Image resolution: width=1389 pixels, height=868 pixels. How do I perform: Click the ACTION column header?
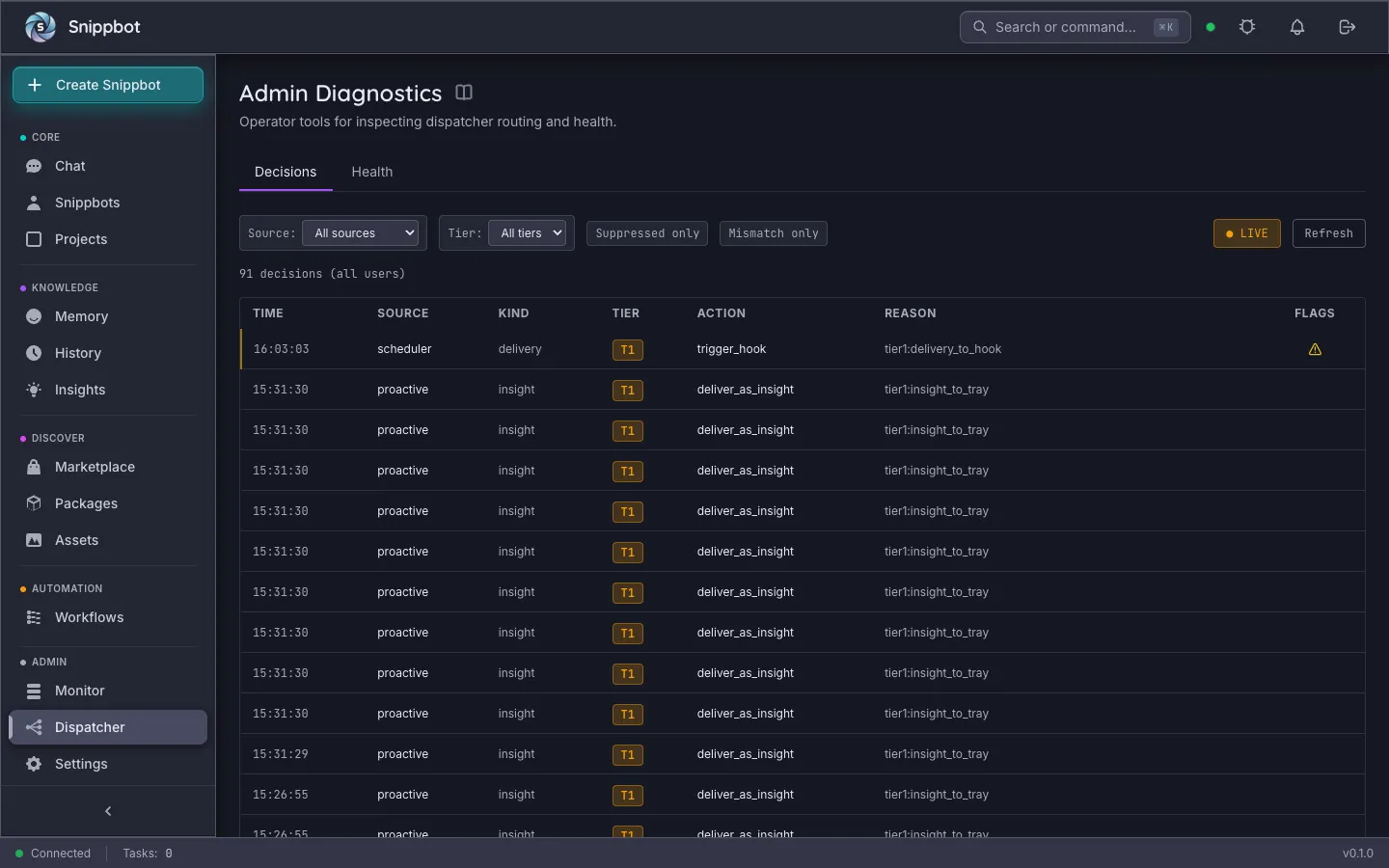tap(722, 313)
